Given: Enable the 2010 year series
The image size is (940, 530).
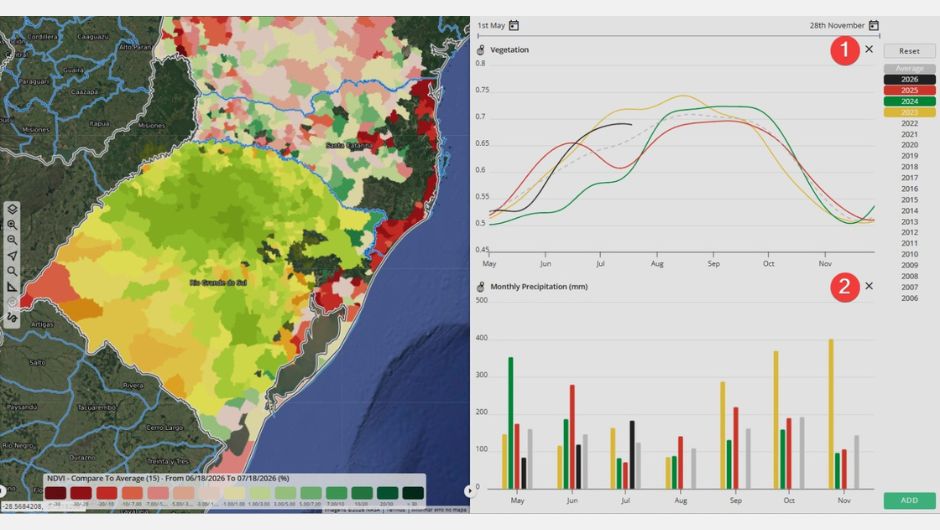Looking at the screenshot, I should click(x=909, y=254).
